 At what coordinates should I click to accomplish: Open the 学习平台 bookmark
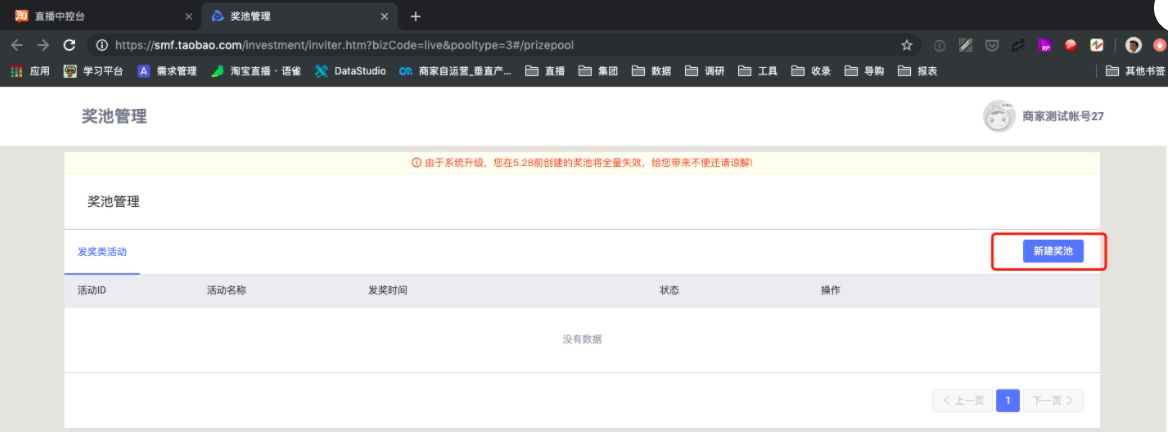coord(93,72)
